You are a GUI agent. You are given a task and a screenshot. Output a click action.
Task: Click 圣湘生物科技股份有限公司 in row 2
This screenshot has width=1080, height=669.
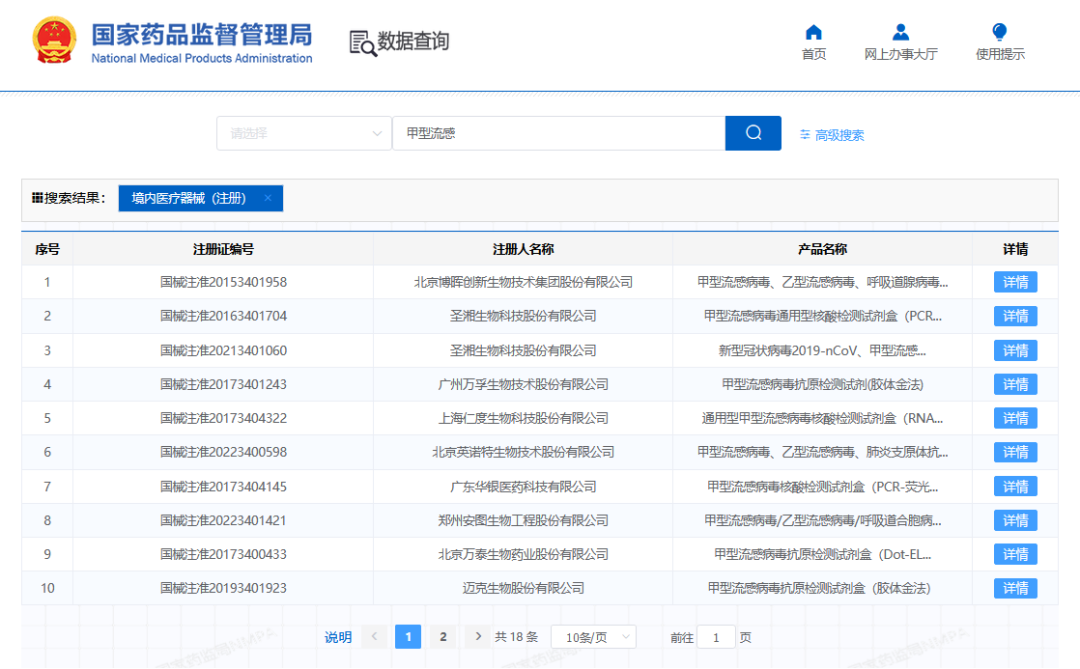coord(523,316)
